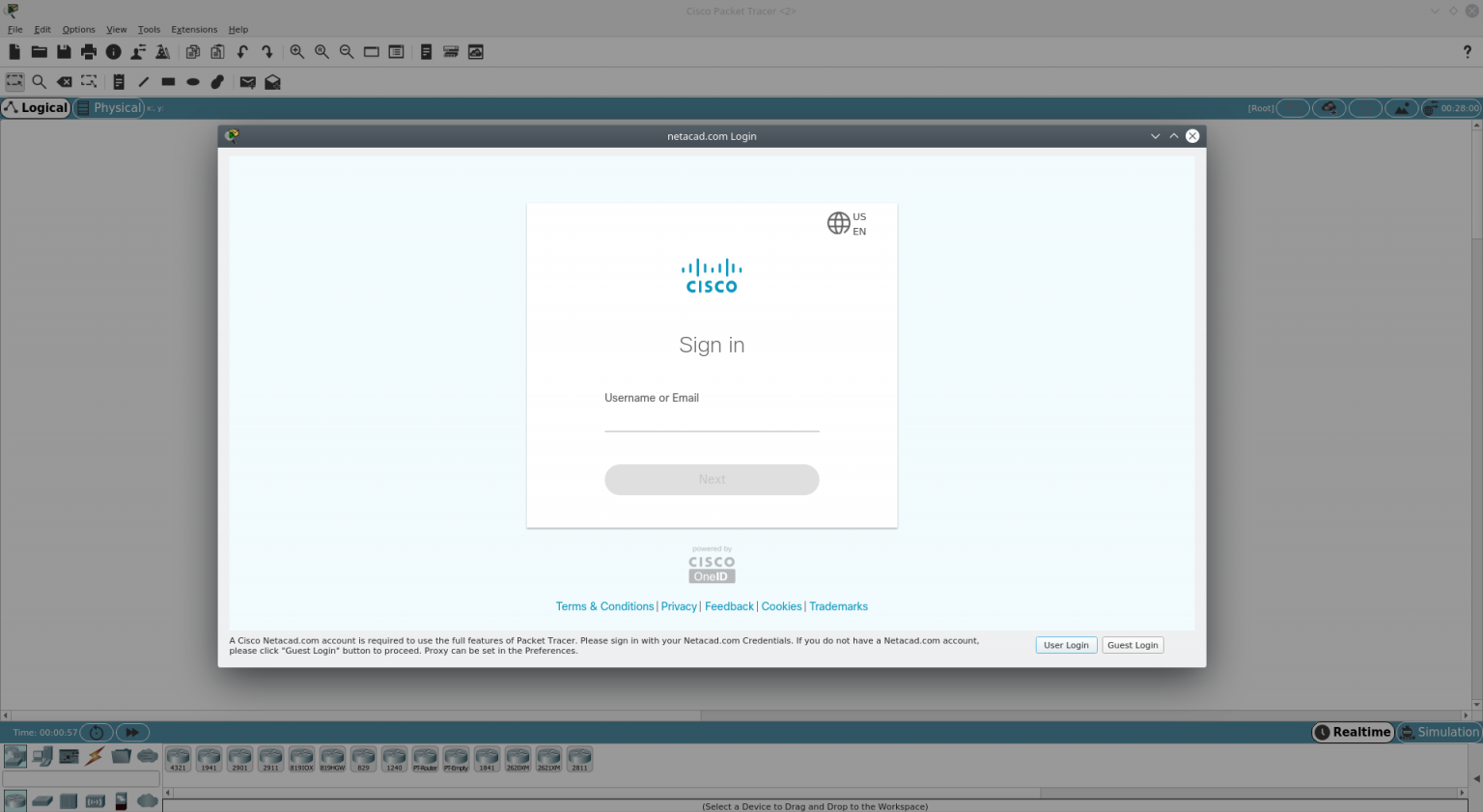Click the Next button on sign-in form
Screen dimensions: 1483x812
712,480
